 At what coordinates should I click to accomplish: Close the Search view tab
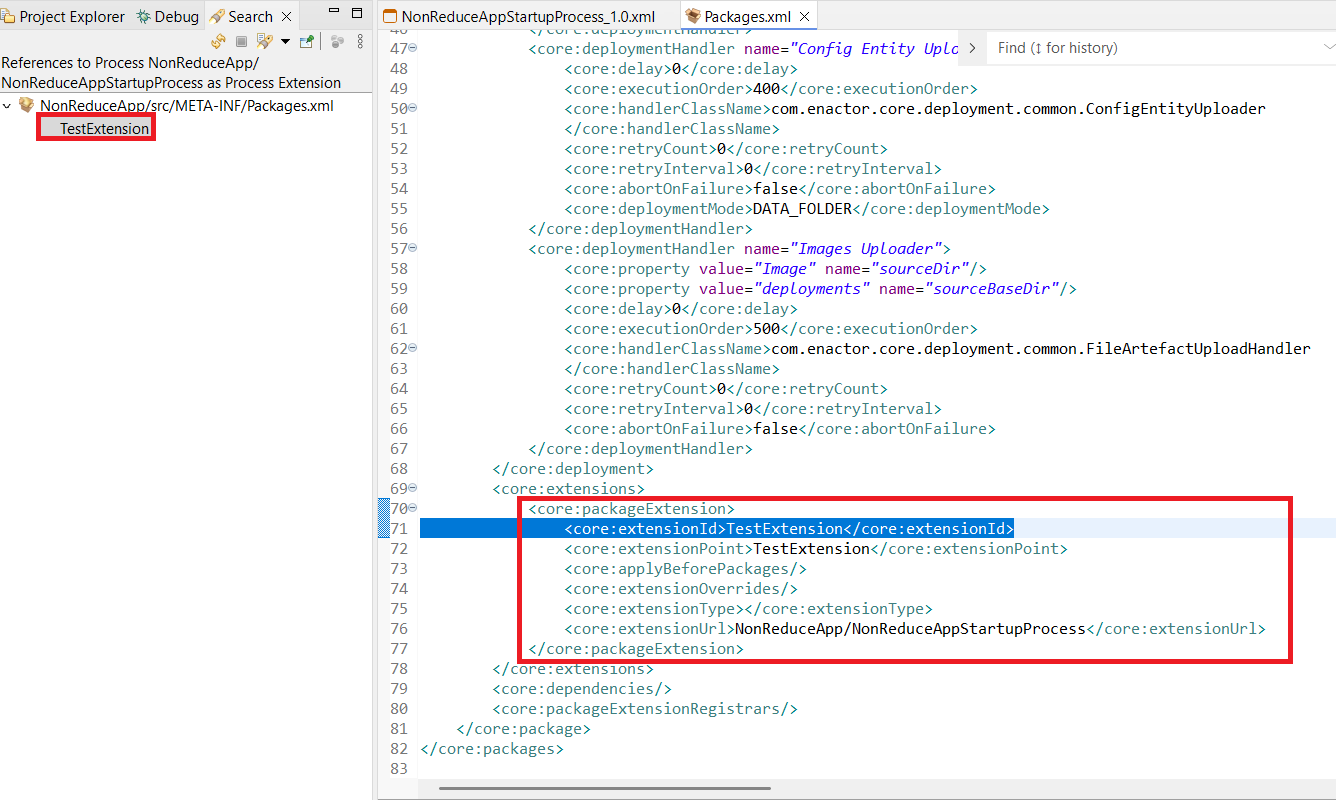pos(286,17)
